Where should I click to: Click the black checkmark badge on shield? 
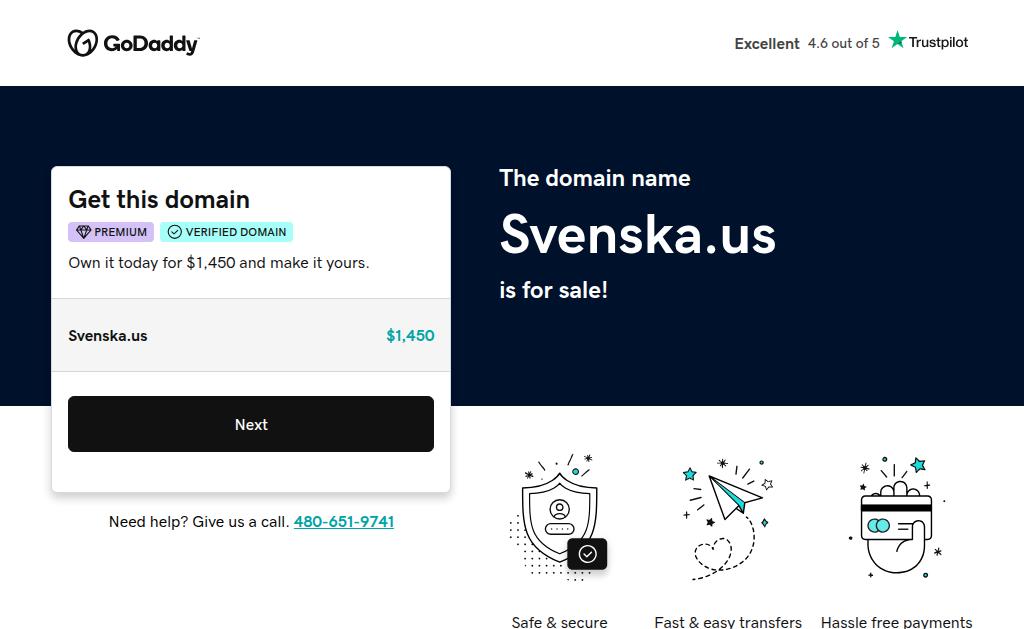coord(587,554)
